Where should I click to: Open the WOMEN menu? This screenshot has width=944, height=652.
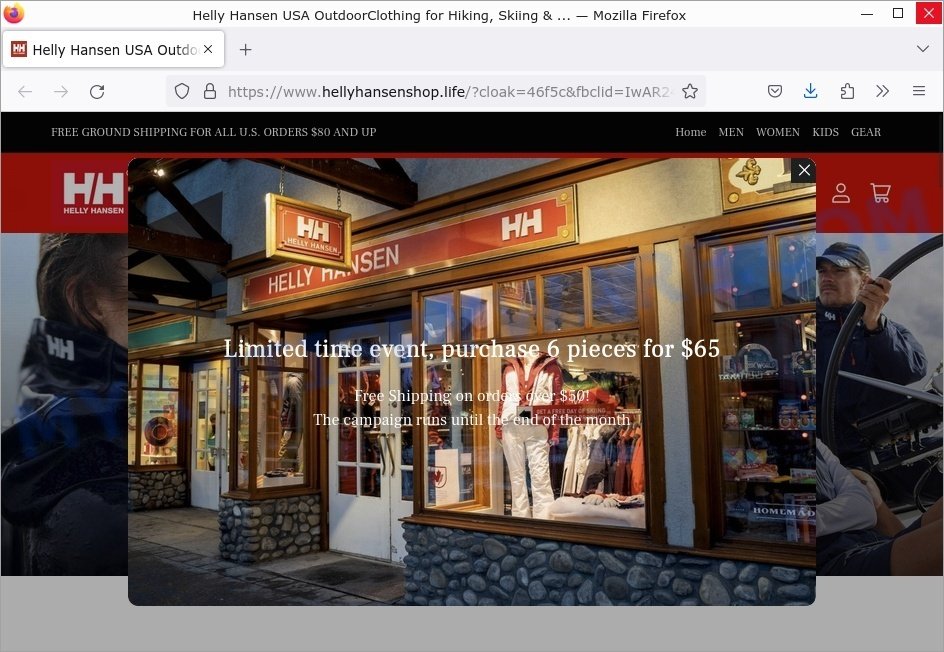click(778, 132)
